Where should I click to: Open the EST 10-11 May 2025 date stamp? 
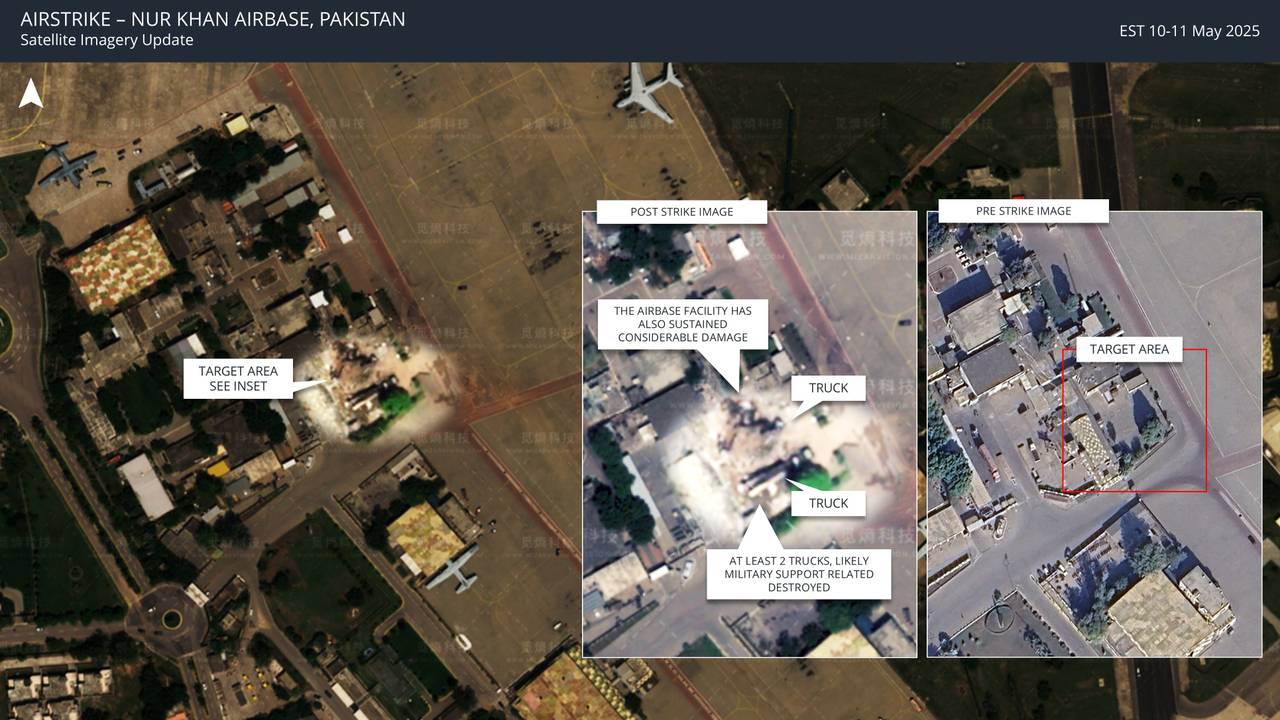click(1189, 31)
